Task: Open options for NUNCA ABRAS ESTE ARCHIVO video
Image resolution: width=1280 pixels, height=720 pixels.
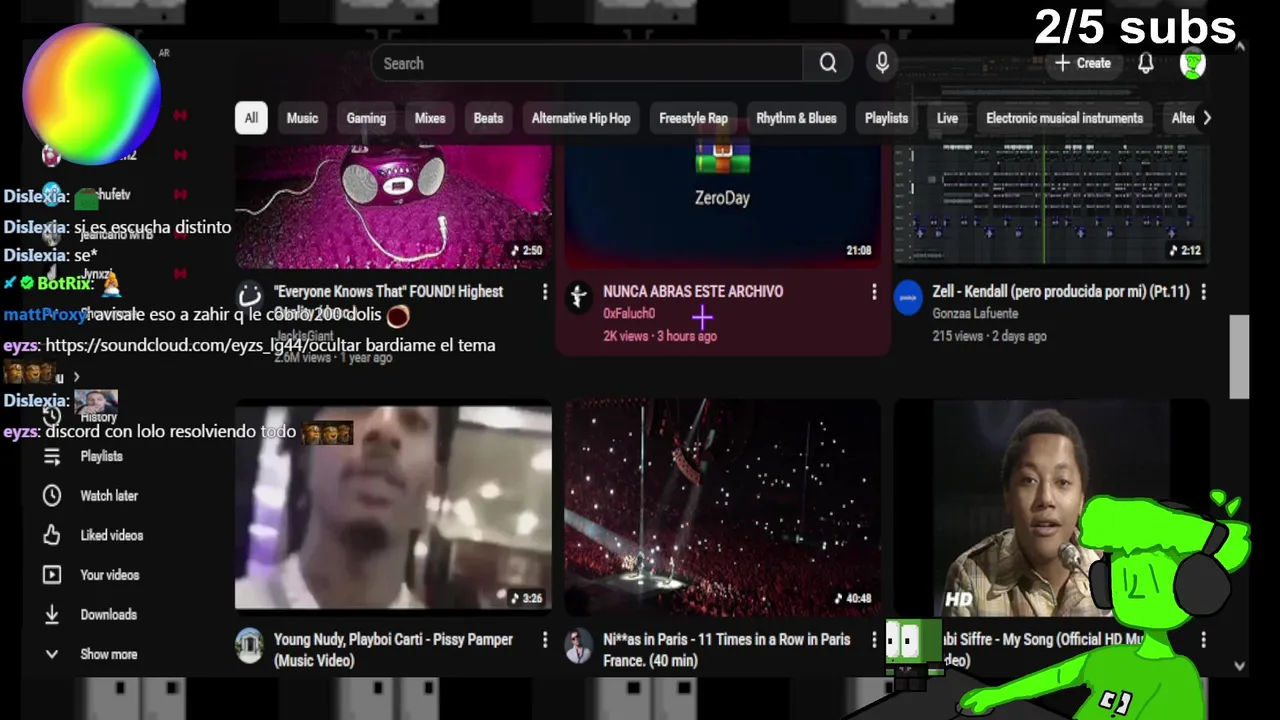Action: click(873, 292)
